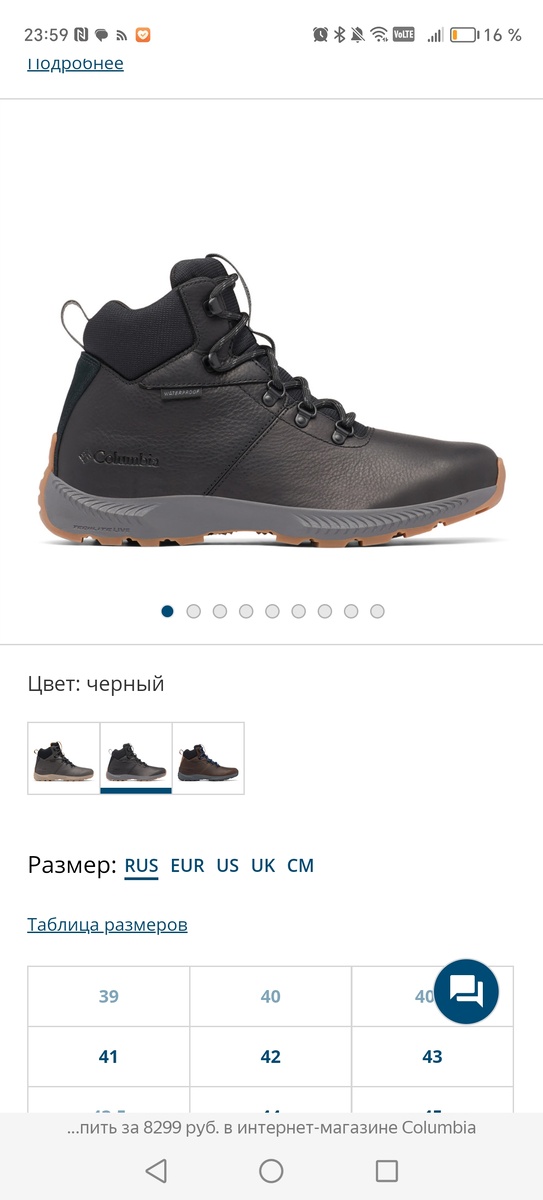Tap the NFC icon in status bar

click(x=82, y=35)
